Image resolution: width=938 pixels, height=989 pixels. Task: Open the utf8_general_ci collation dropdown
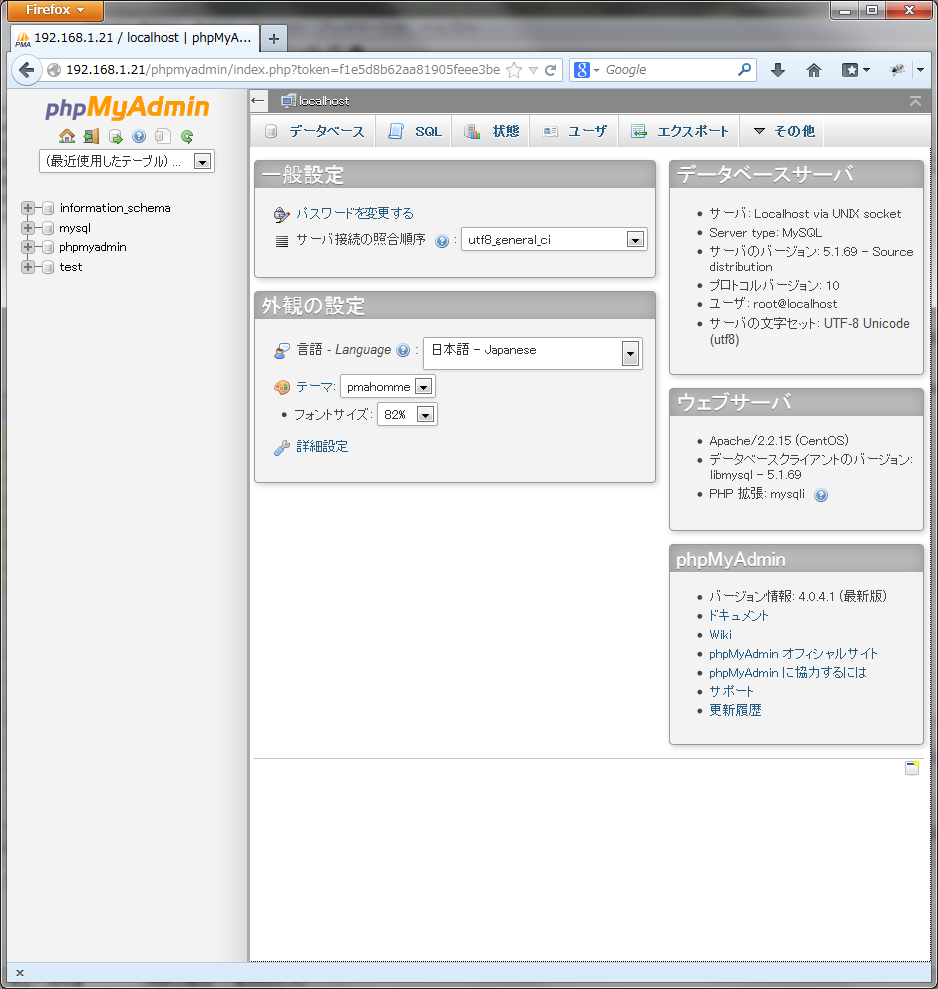tap(554, 240)
